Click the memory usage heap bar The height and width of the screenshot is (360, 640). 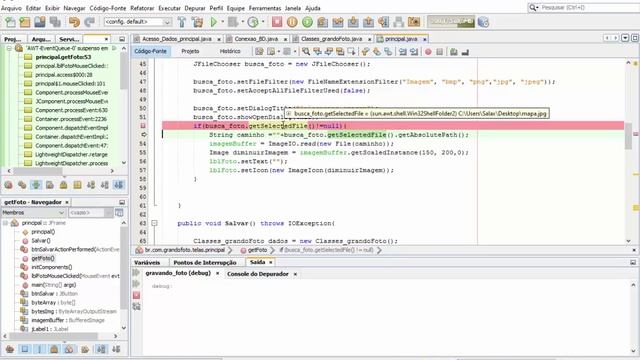pos(451,21)
